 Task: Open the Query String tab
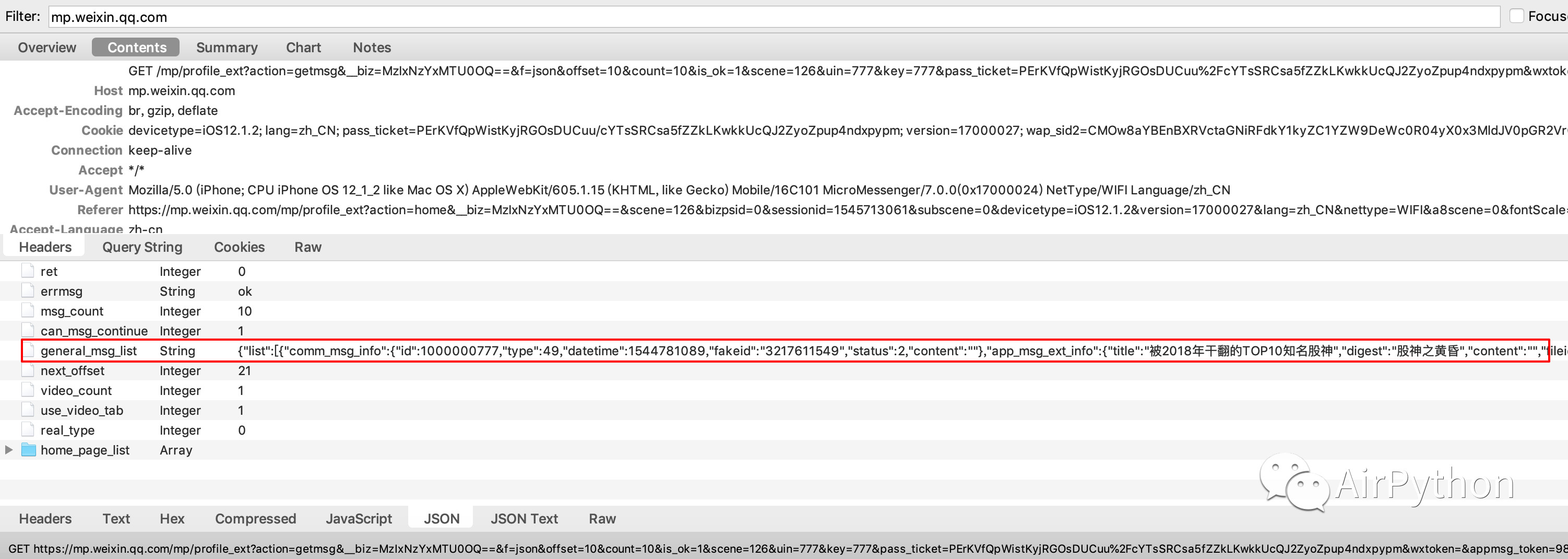(142, 247)
